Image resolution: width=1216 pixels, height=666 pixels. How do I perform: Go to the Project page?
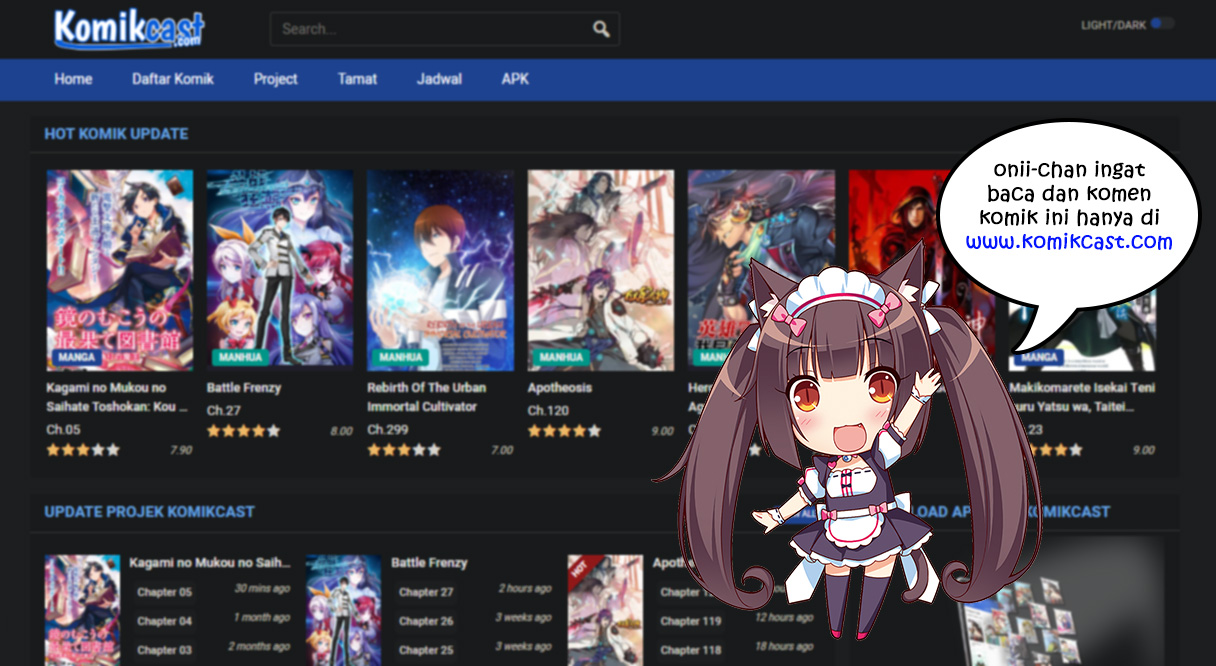click(275, 79)
